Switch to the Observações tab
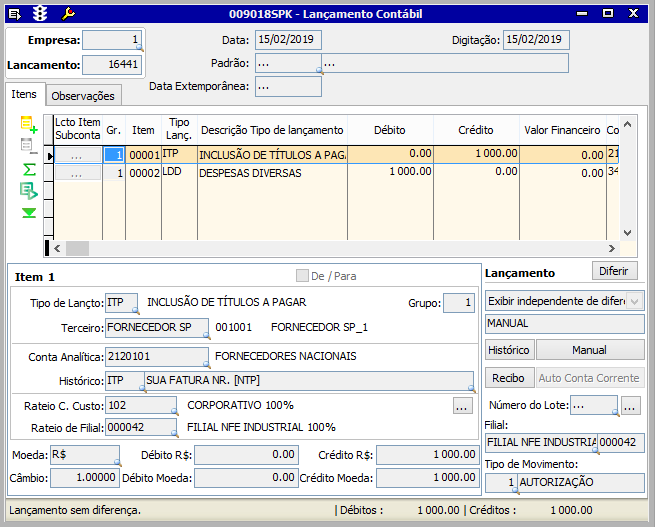655x527 pixels. [x=83, y=96]
